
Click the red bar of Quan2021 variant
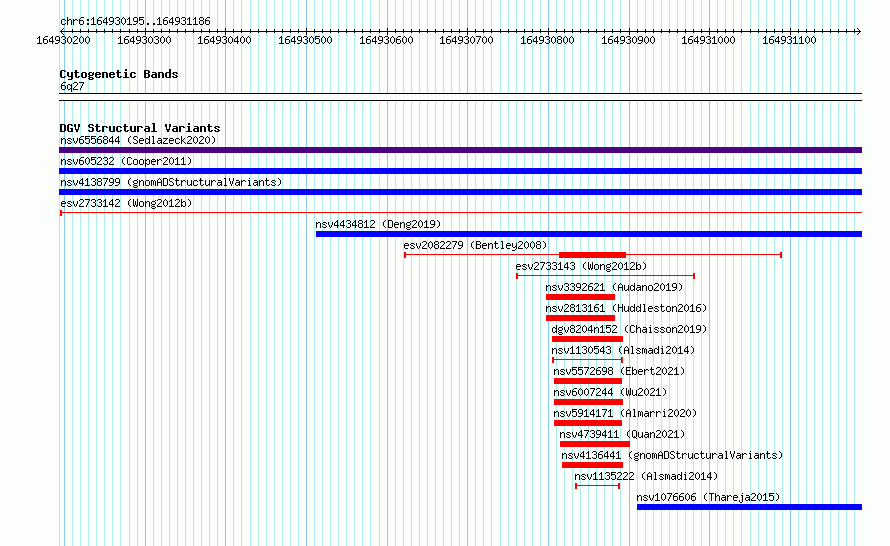click(x=594, y=444)
